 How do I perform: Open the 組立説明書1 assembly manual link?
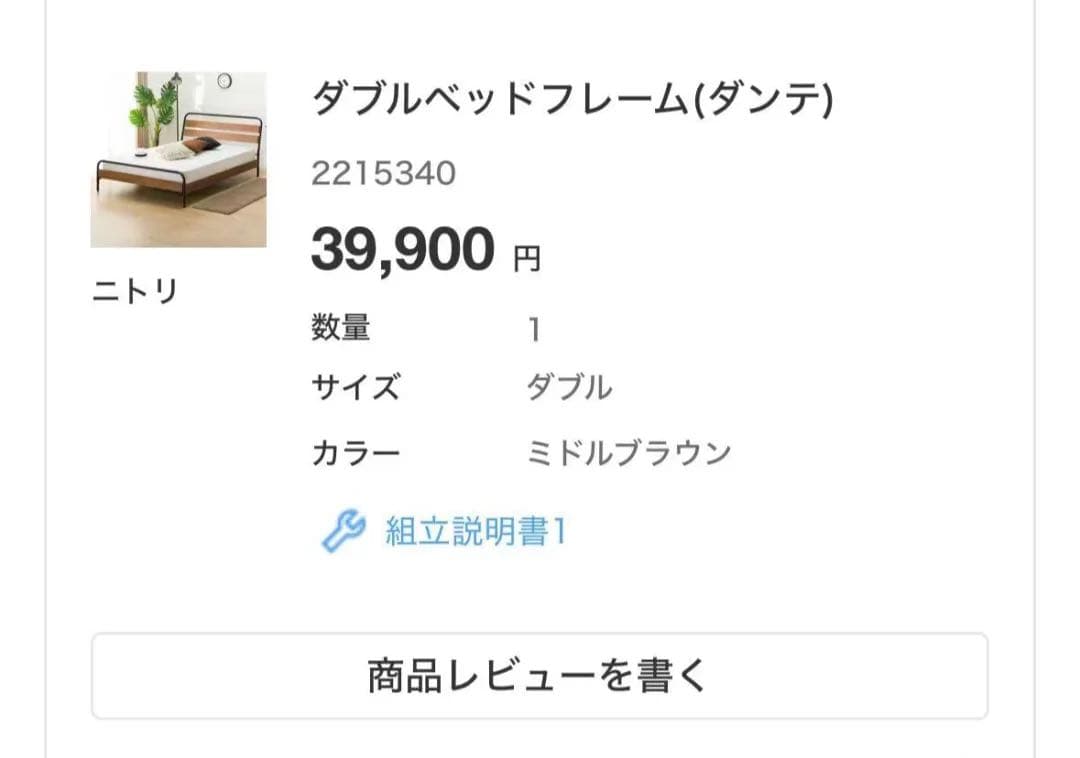[476, 531]
